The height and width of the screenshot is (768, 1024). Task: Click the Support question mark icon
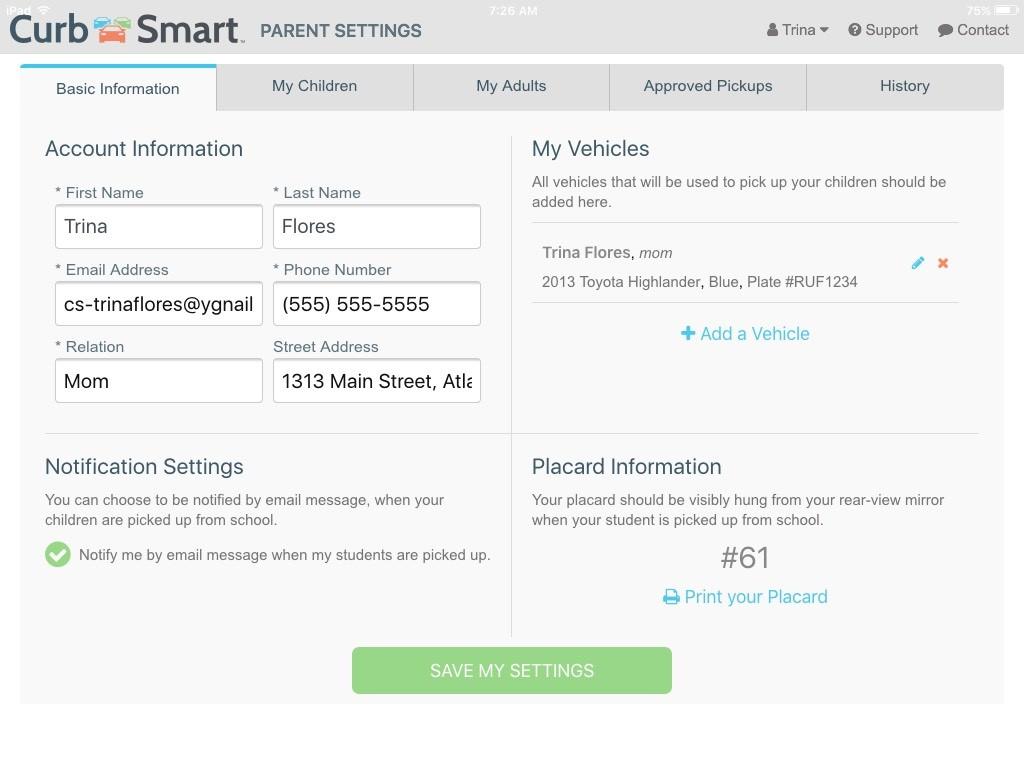coord(855,30)
